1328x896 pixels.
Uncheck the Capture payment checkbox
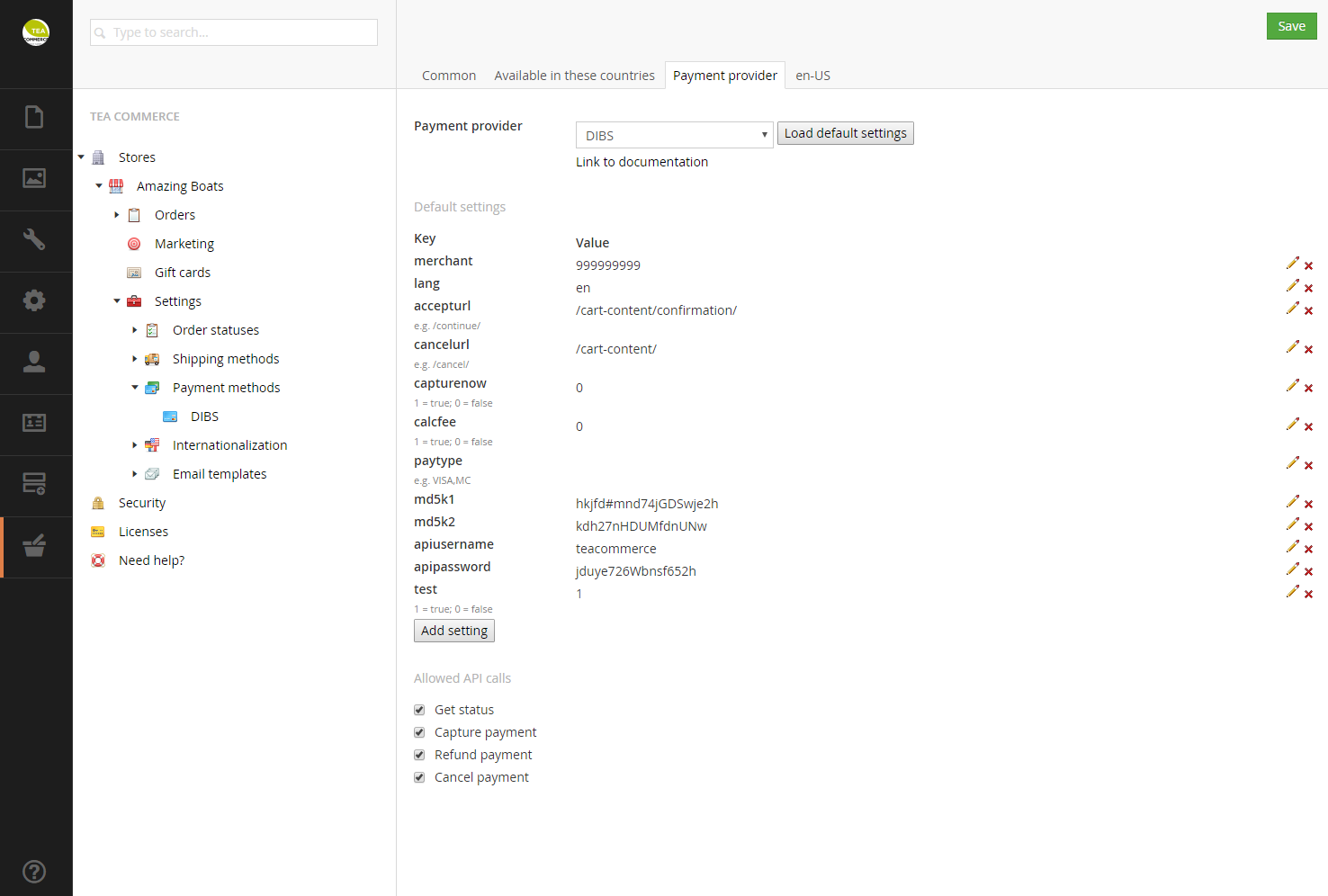pos(419,732)
